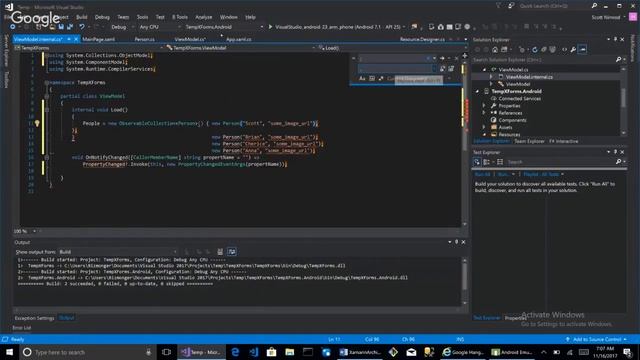This screenshot has width=640, height=360.
Task: Open the Any CPU platform dropdown
Action: coord(159,27)
